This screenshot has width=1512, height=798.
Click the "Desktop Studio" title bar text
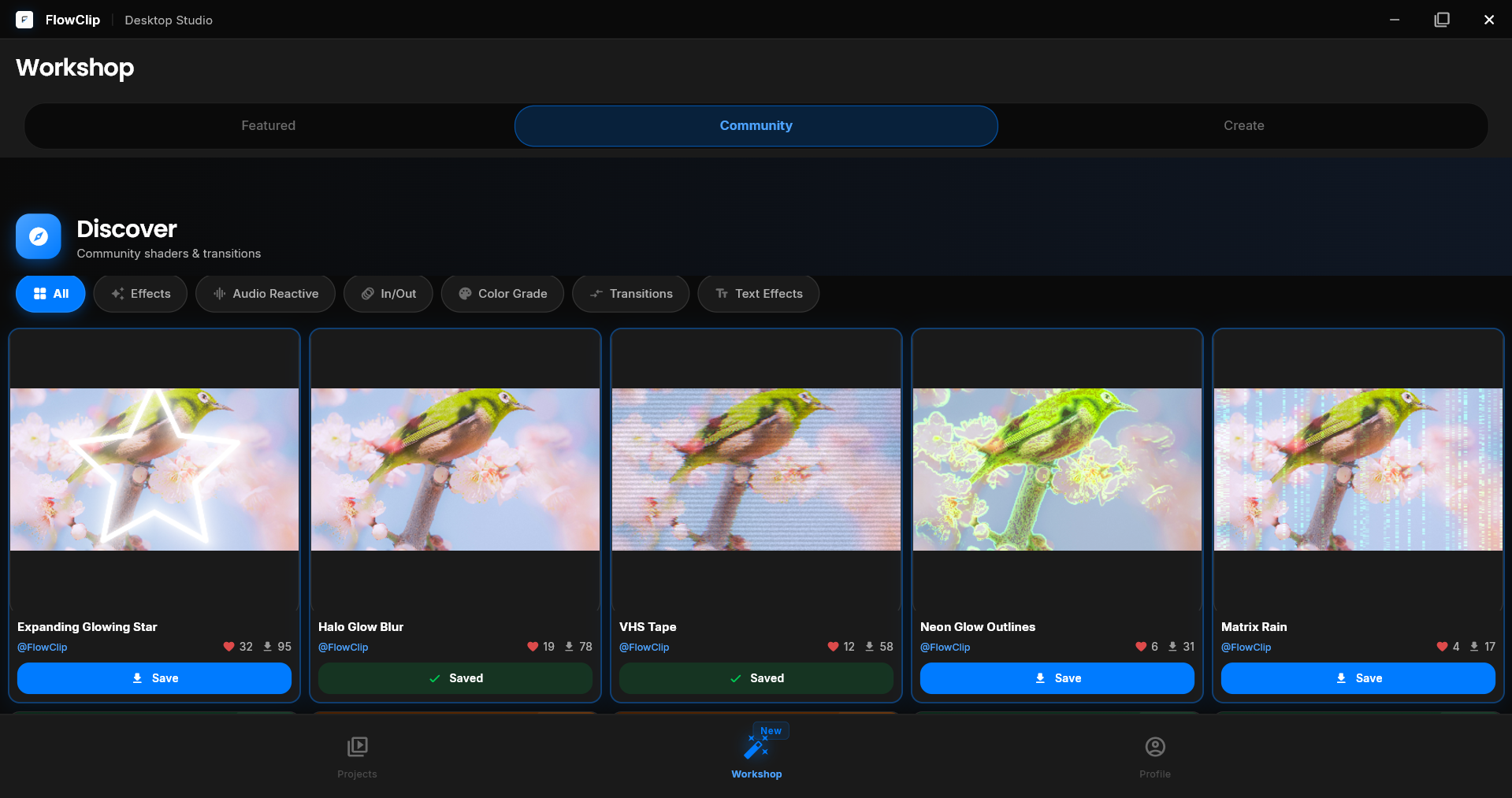pos(169,20)
